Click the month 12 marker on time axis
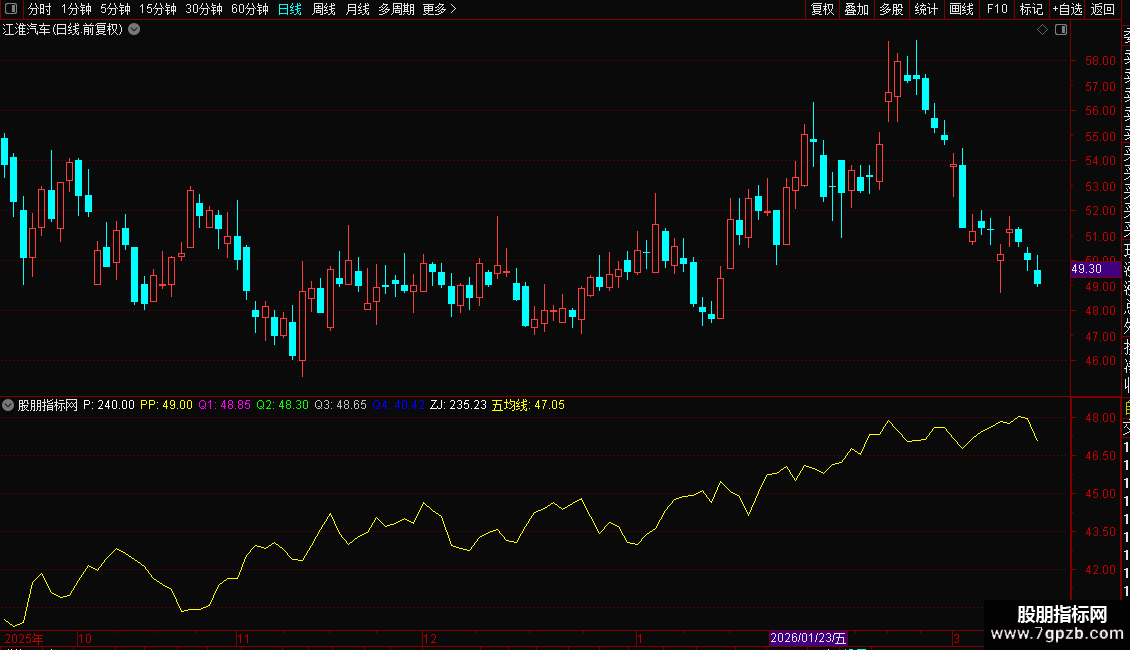This screenshot has height=650, width=1130. coord(430,639)
